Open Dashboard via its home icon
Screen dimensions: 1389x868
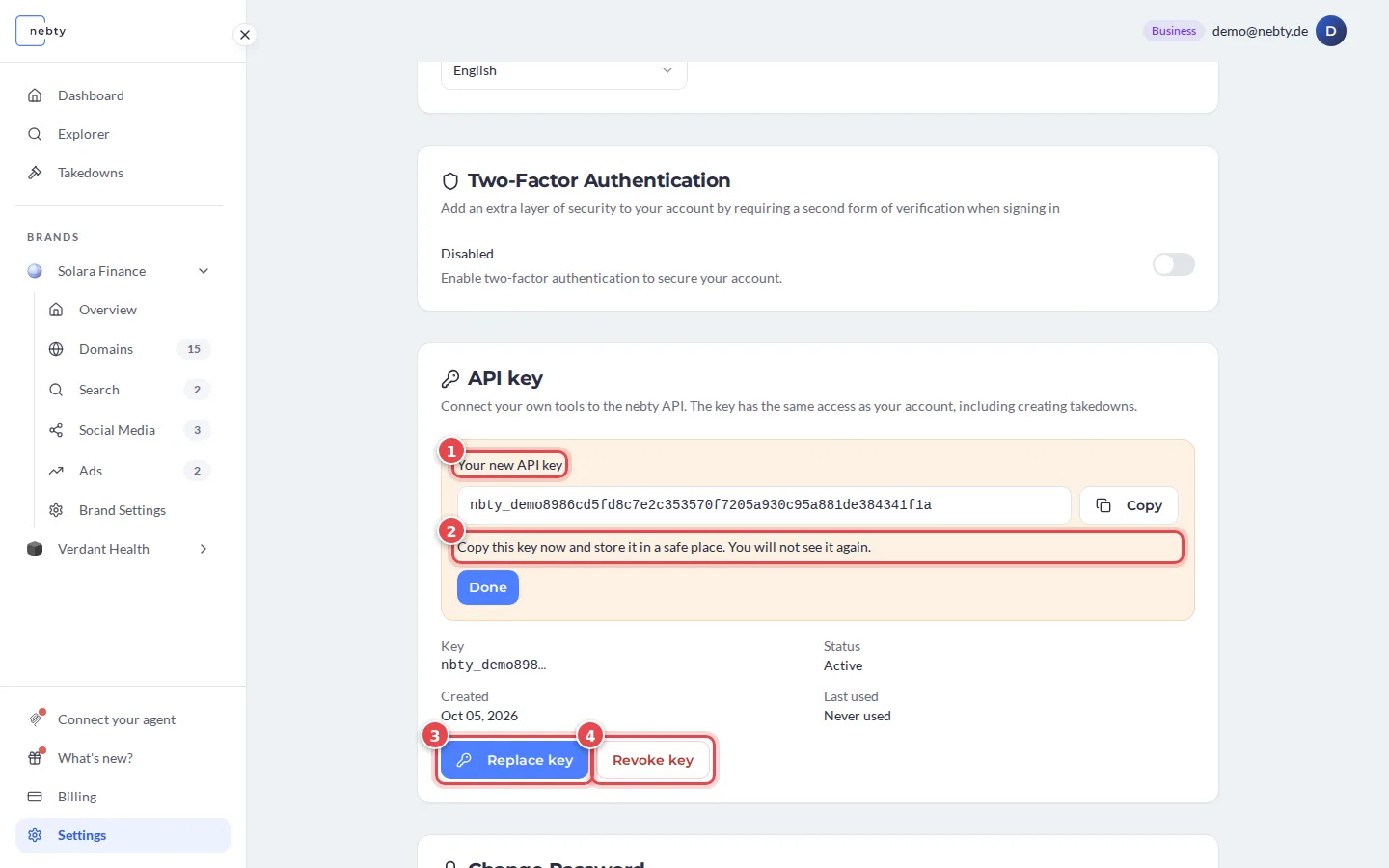35,95
